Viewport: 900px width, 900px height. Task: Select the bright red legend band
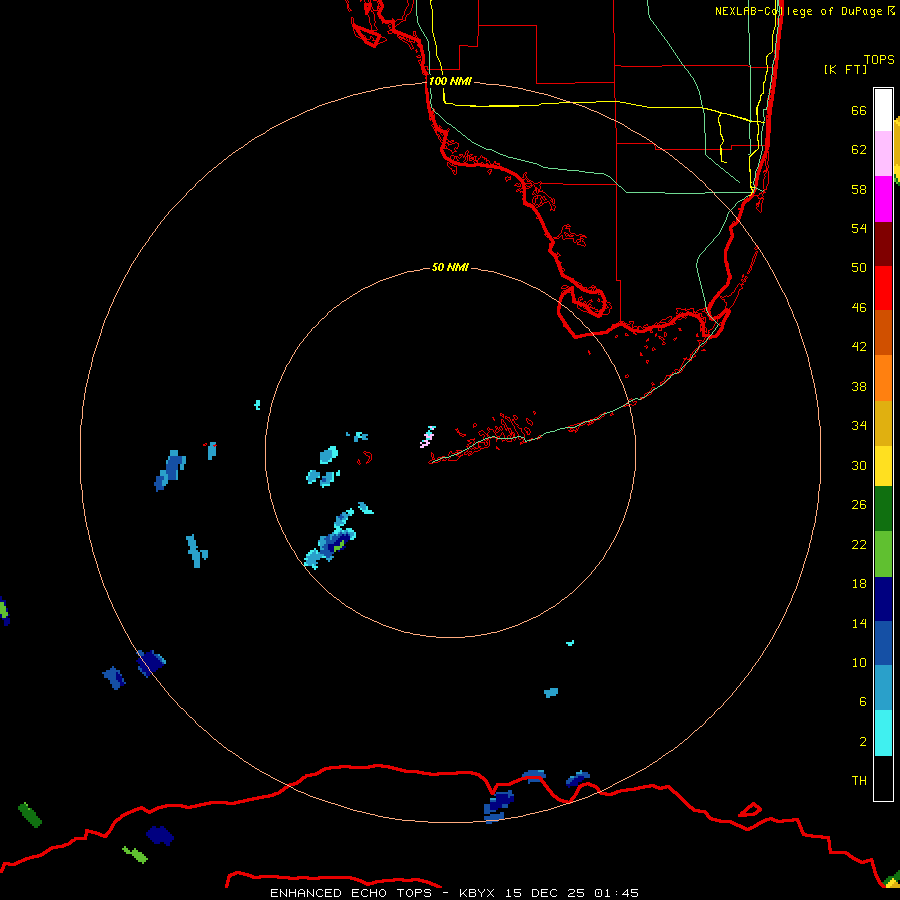pos(883,288)
